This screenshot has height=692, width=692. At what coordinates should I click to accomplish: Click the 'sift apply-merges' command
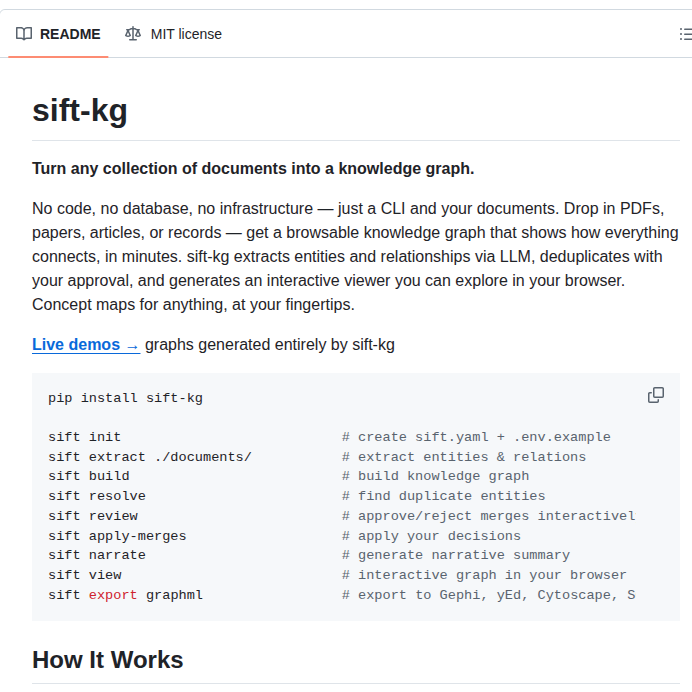[x=117, y=536]
